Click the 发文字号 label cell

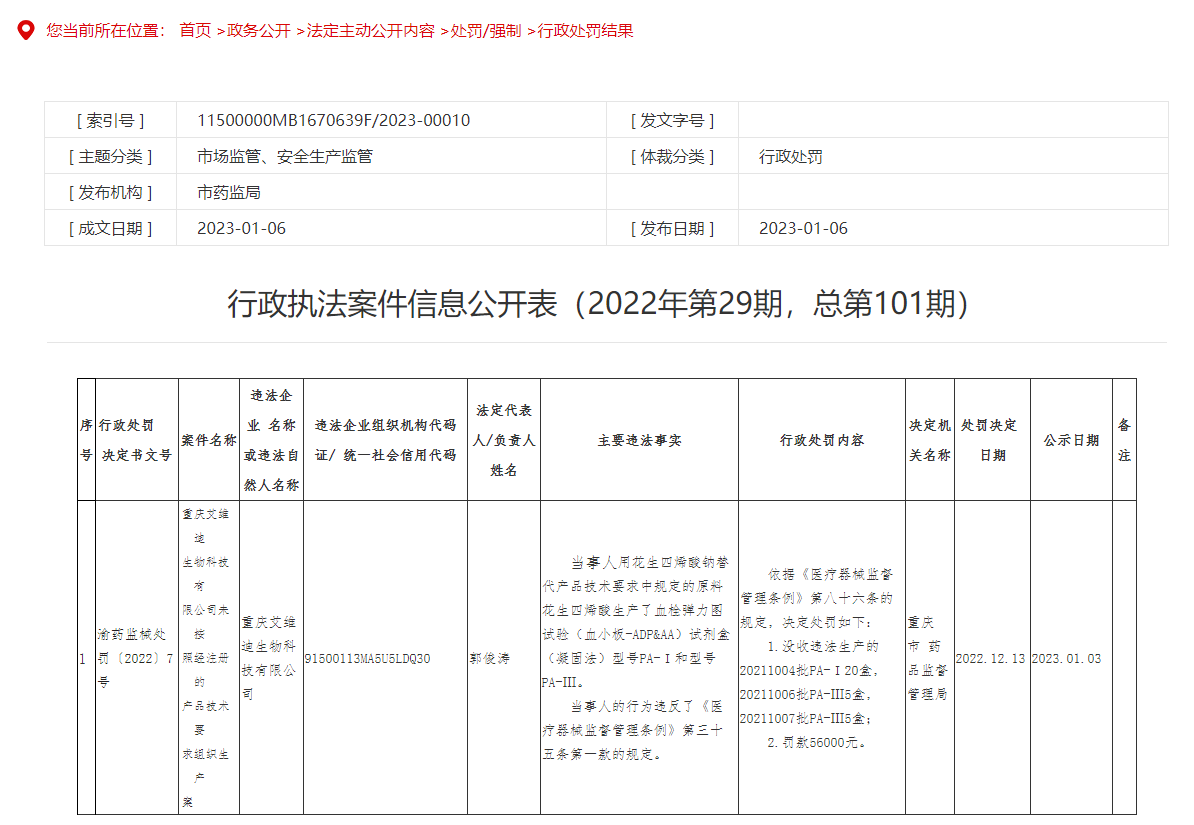coord(672,120)
